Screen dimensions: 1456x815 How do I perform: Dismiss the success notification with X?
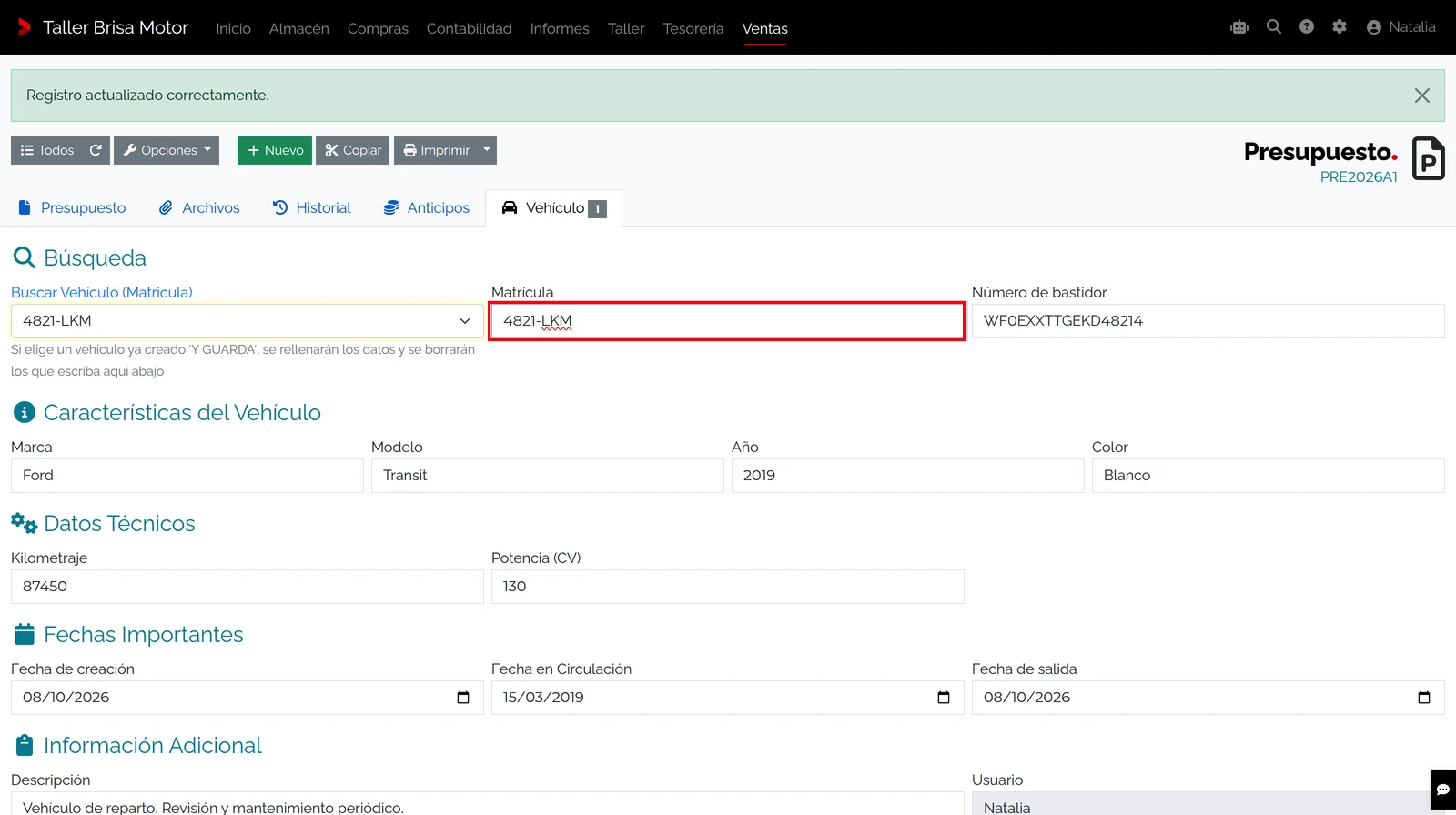tap(1422, 96)
